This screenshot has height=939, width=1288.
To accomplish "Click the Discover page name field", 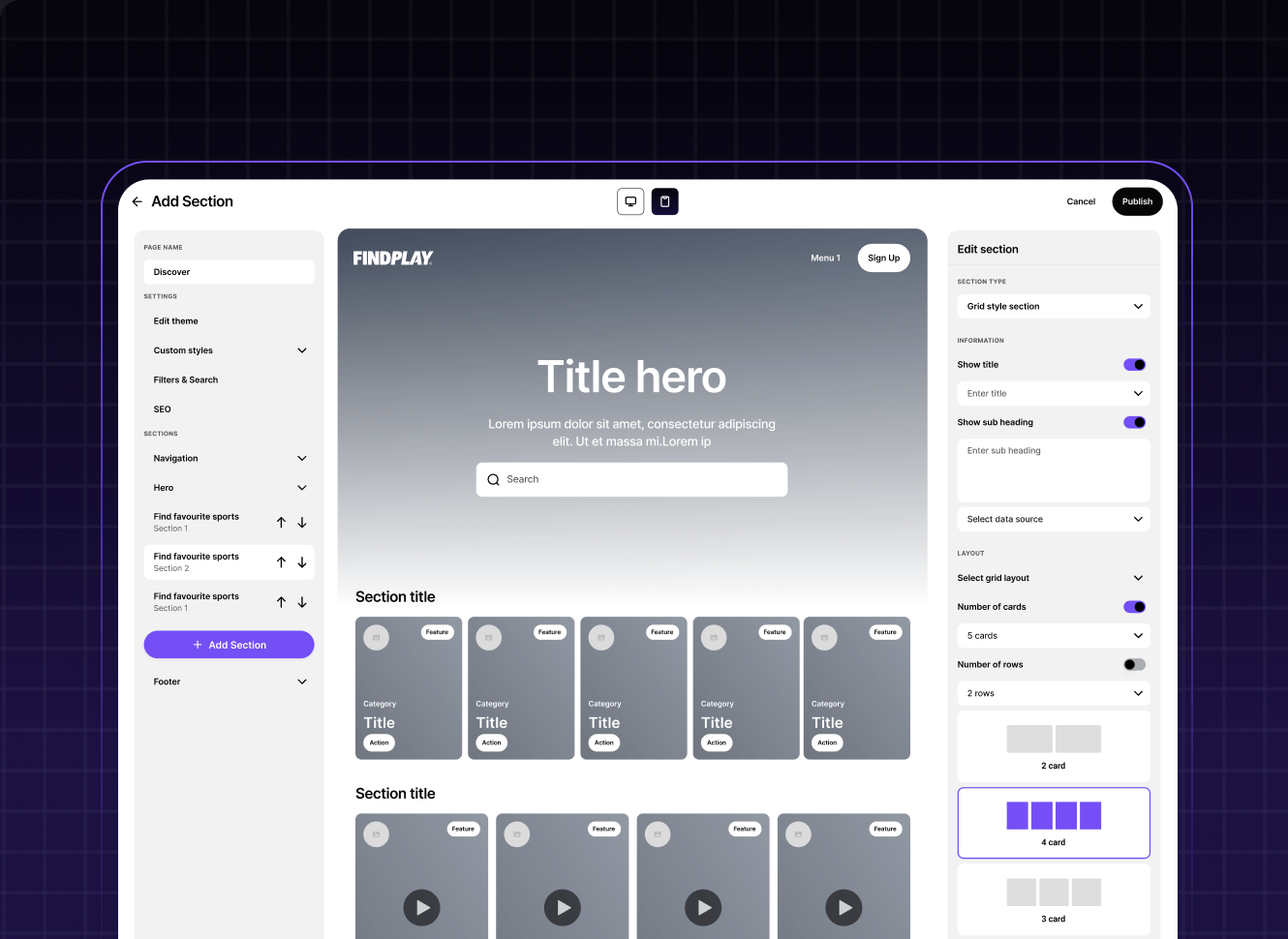I will (x=229, y=272).
